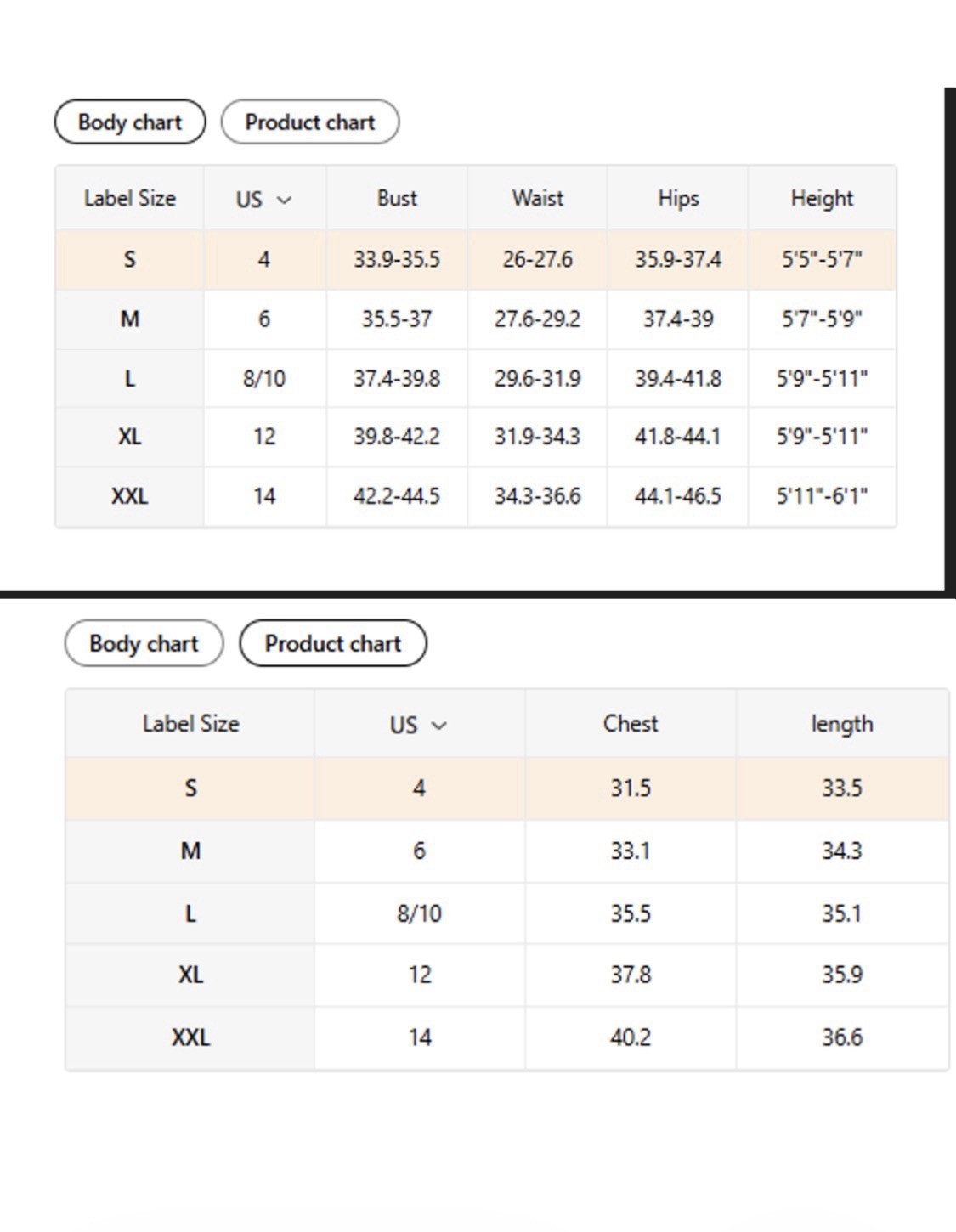
Task: Click the Chest column header
Action: point(631,724)
